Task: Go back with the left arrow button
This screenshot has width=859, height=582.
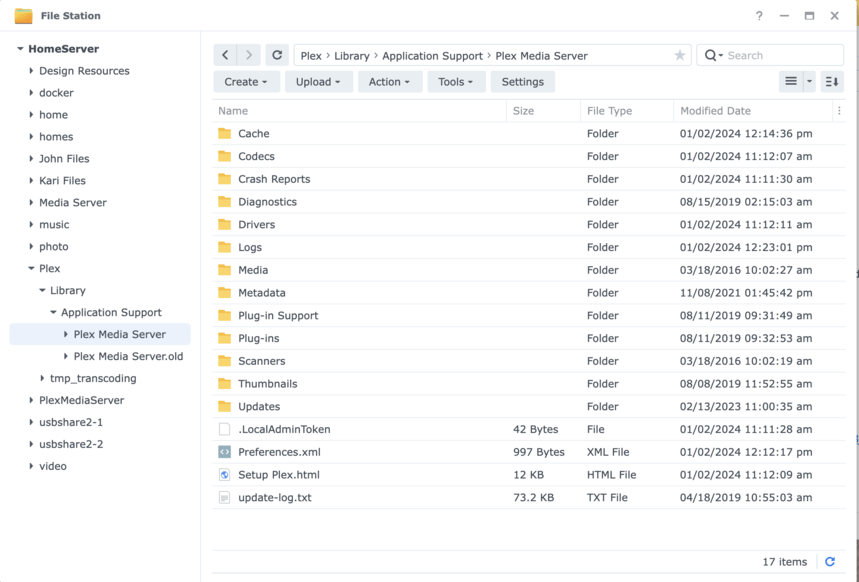Action: [x=225, y=55]
